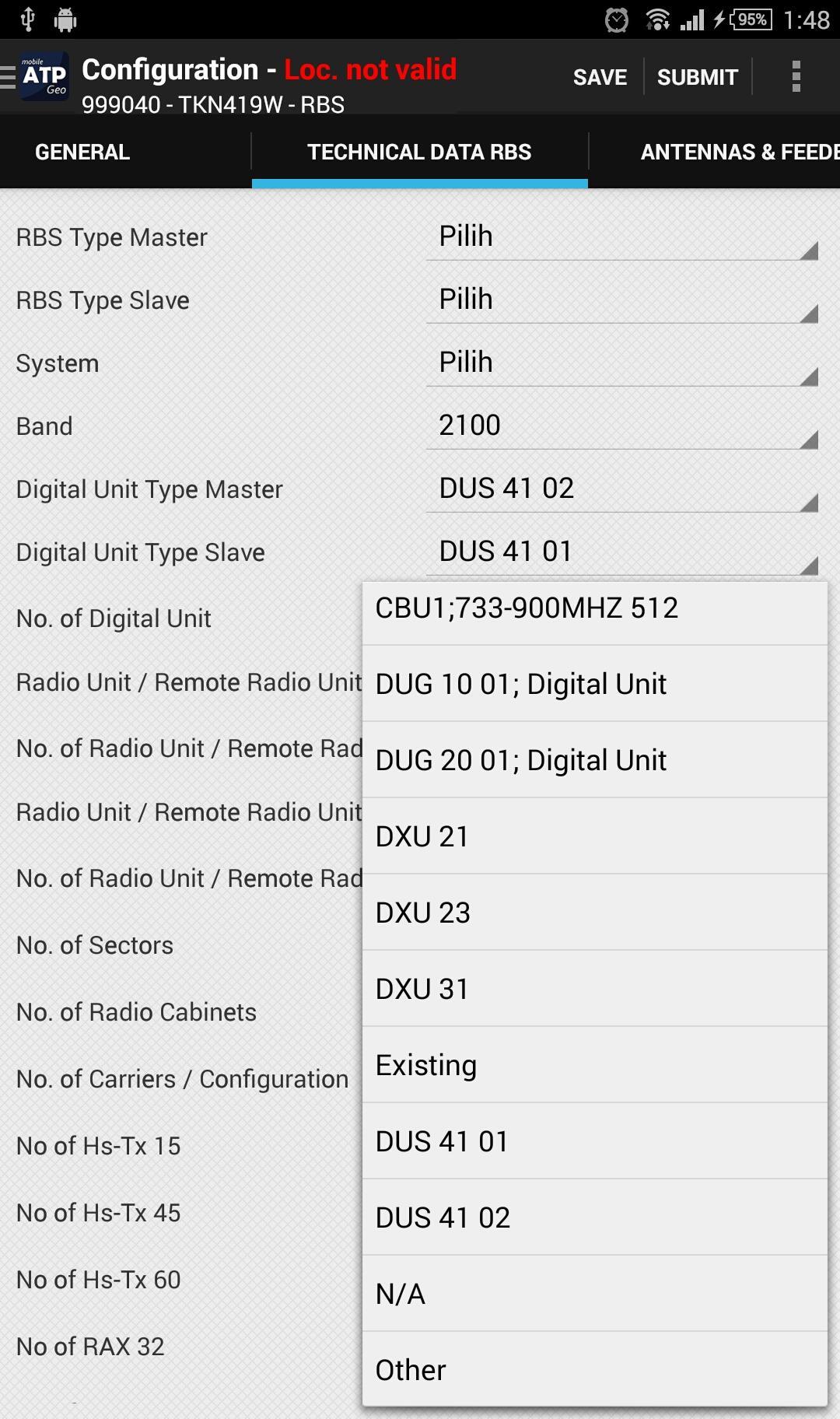Tap the No of Hs-Tx 45 label
This screenshot has height=1419, width=840.
pos(98,1213)
